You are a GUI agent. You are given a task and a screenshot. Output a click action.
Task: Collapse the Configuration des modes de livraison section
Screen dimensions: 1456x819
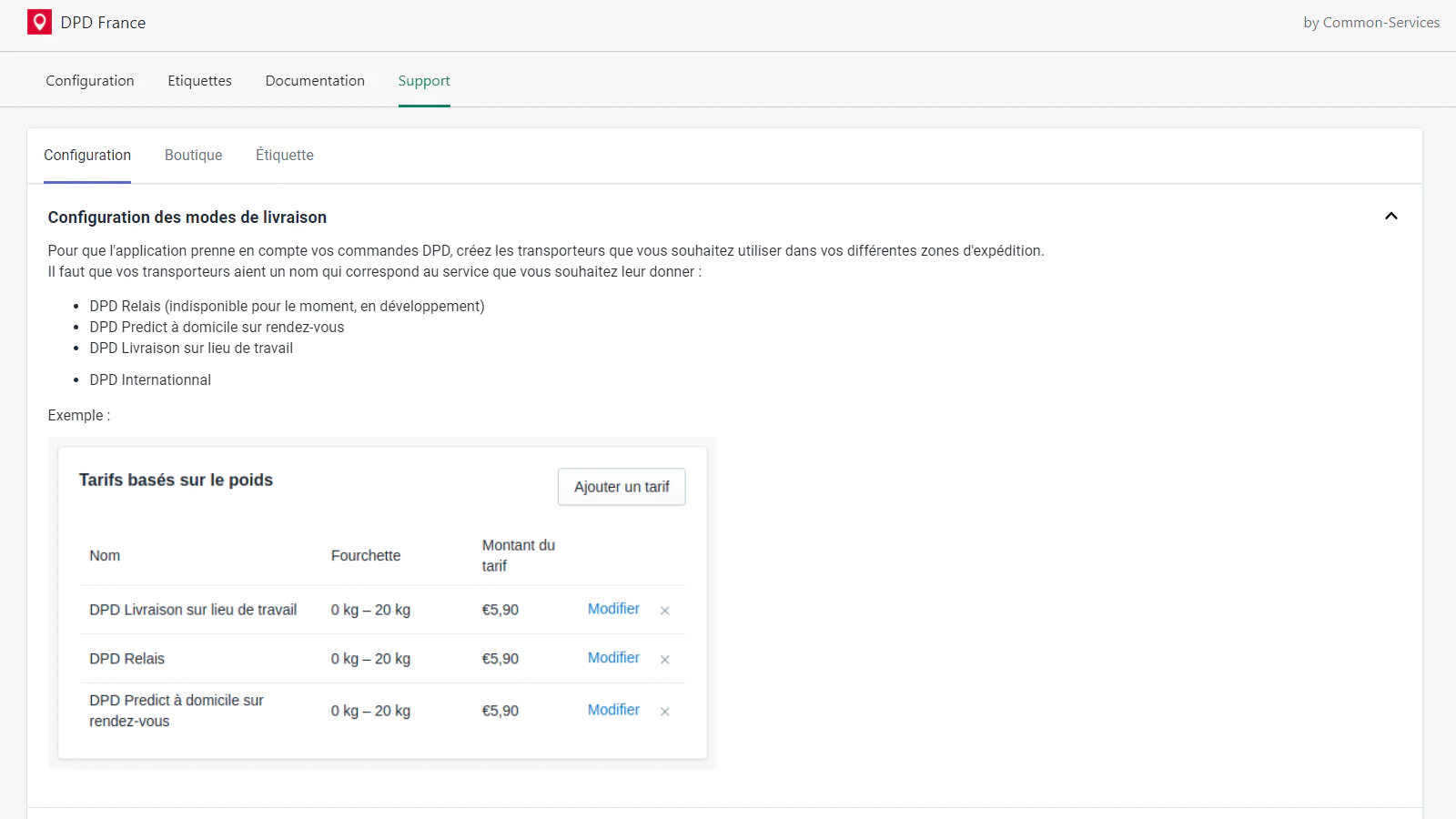tap(1390, 217)
